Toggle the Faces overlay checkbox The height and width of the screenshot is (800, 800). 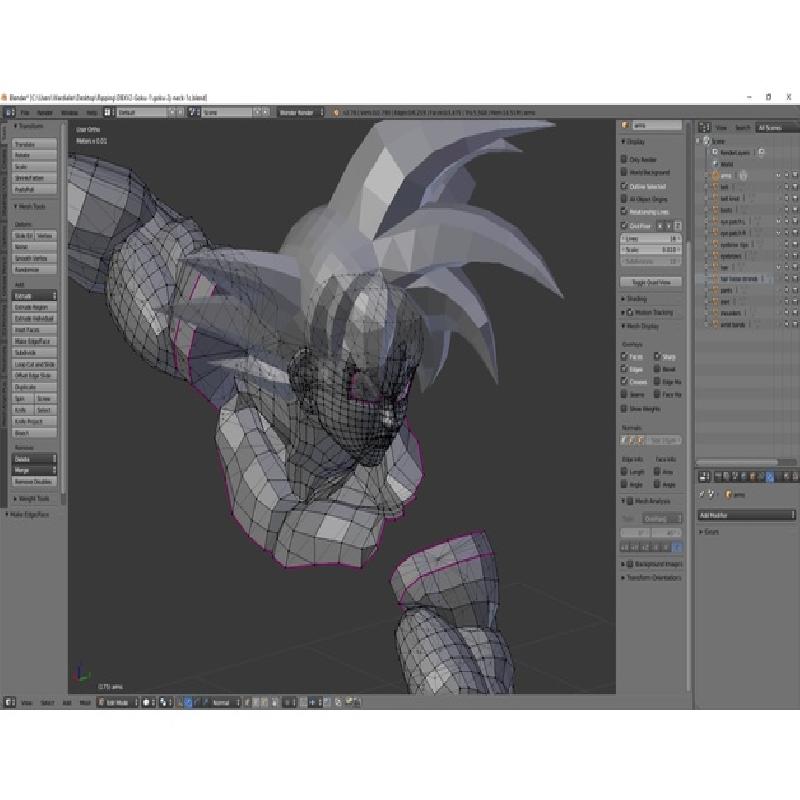pyautogui.click(x=623, y=356)
